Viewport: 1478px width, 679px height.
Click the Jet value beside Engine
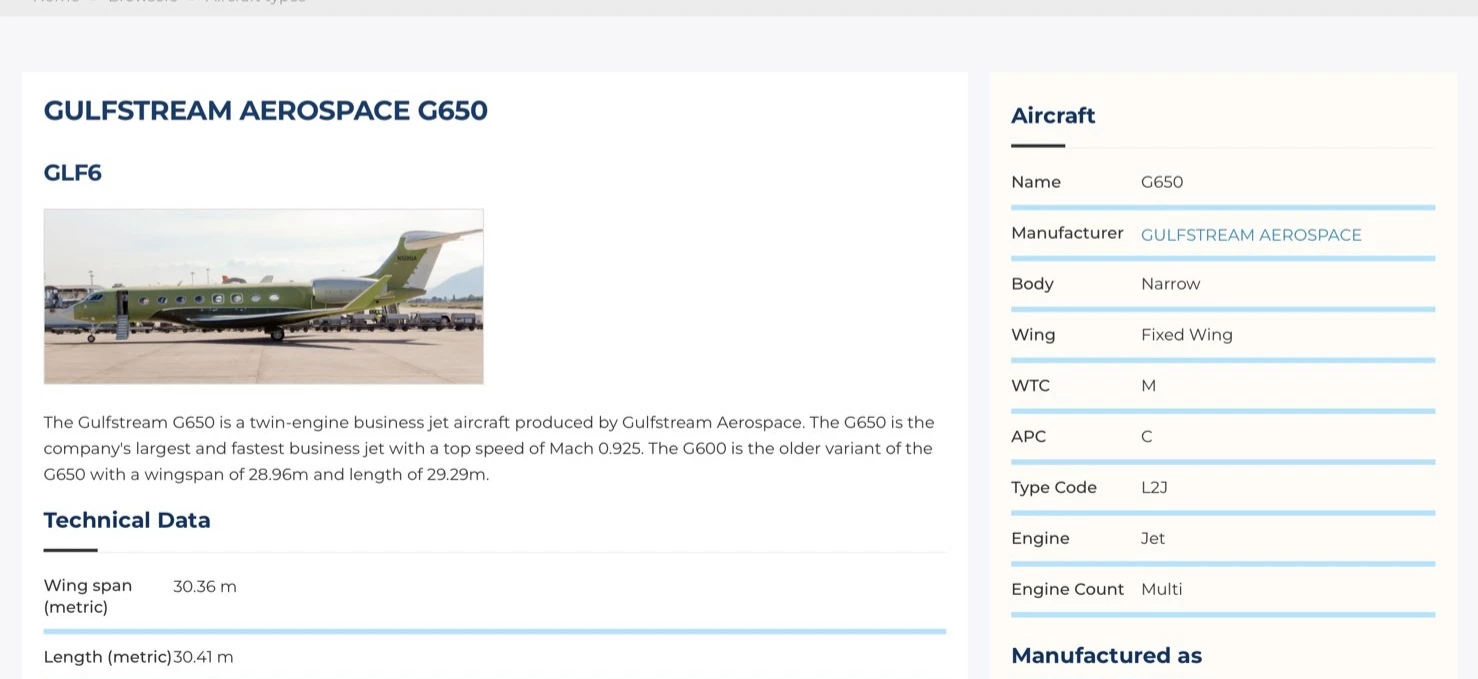coord(1153,539)
